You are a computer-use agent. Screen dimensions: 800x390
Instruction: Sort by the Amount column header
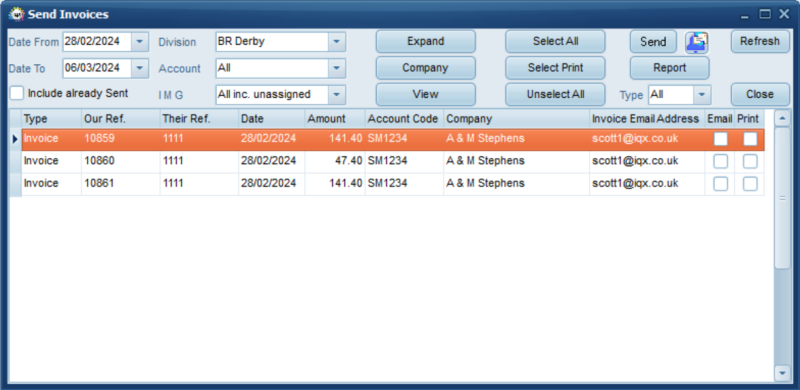pyautogui.click(x=335, y=119)
